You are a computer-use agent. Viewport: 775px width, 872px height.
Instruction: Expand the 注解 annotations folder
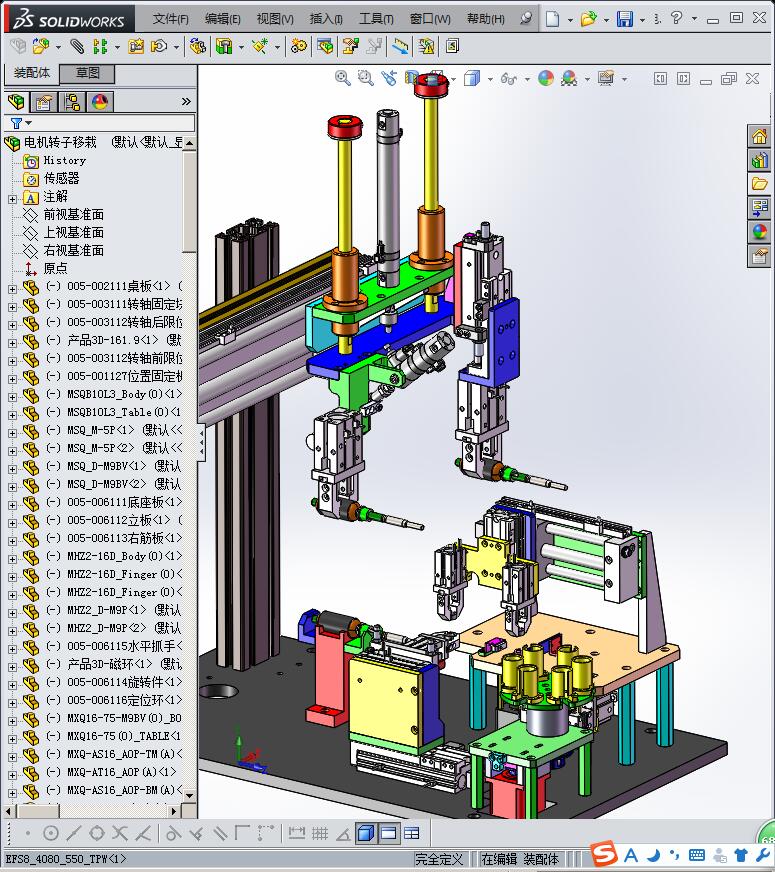[x=12, y=199]
